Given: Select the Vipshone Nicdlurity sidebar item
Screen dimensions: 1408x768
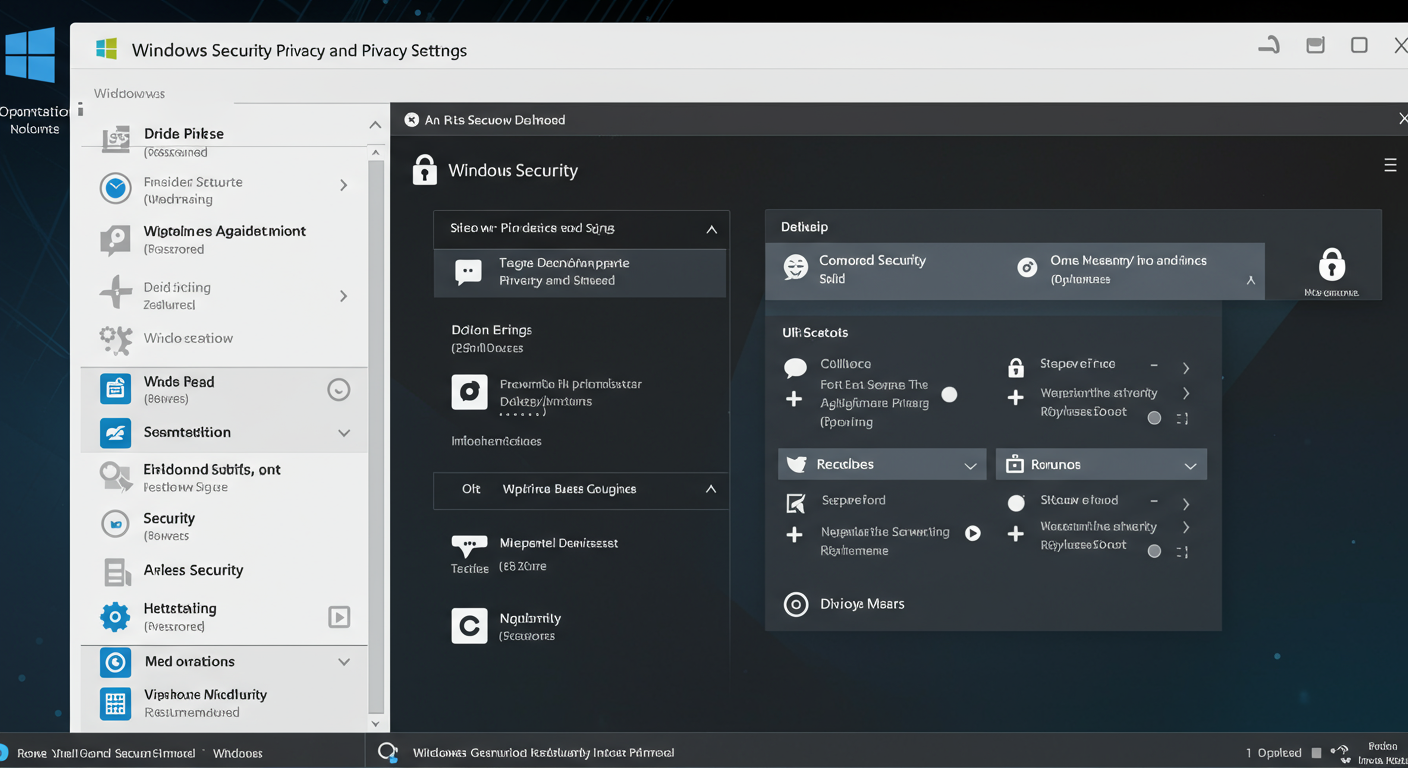Looking at the screenshot, I should [x=224, y=703].
